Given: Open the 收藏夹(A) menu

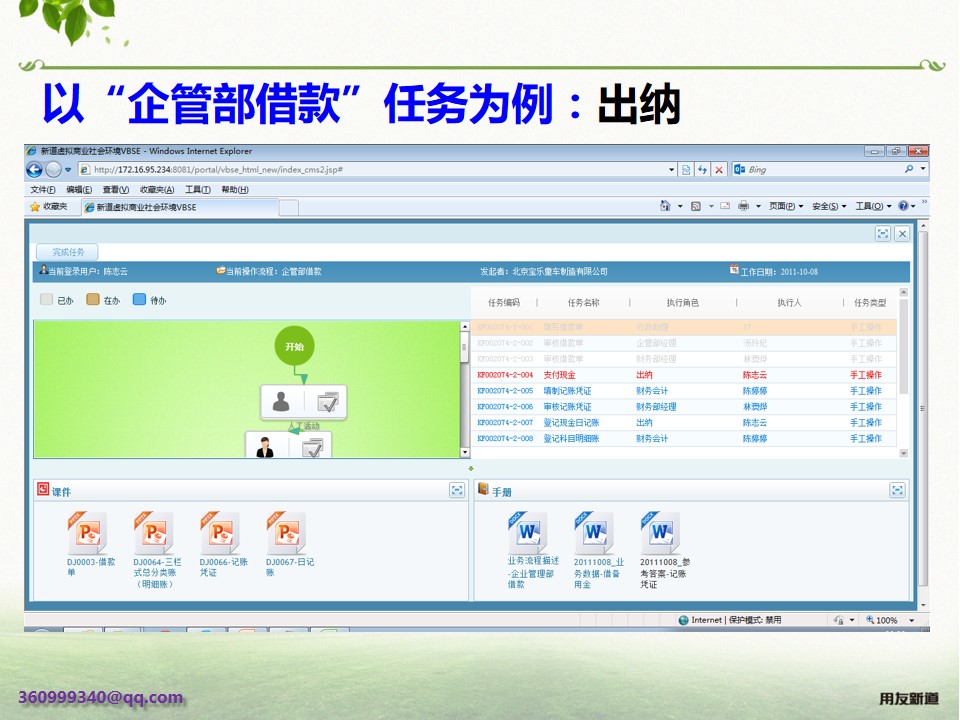Looking at the screenshot, I should point(157,189).
